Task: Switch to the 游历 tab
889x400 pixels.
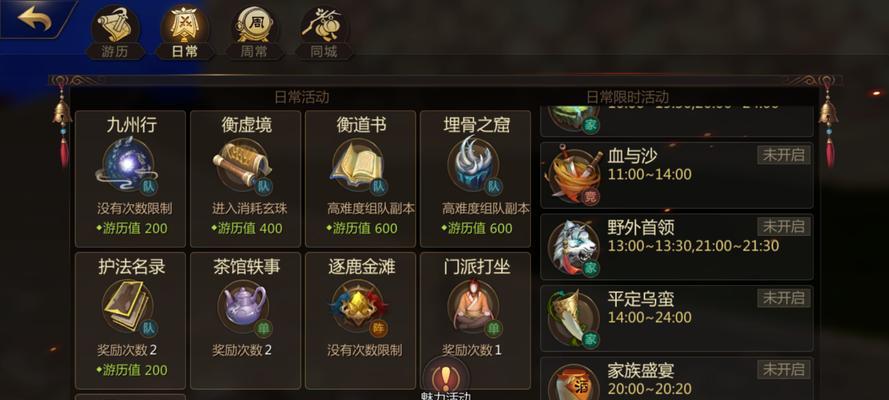Action: point(115,31)
